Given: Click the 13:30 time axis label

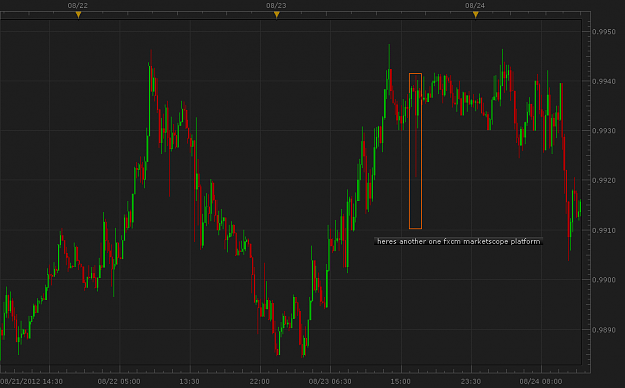Looking at the screenshot, I should tap(189, 382).
